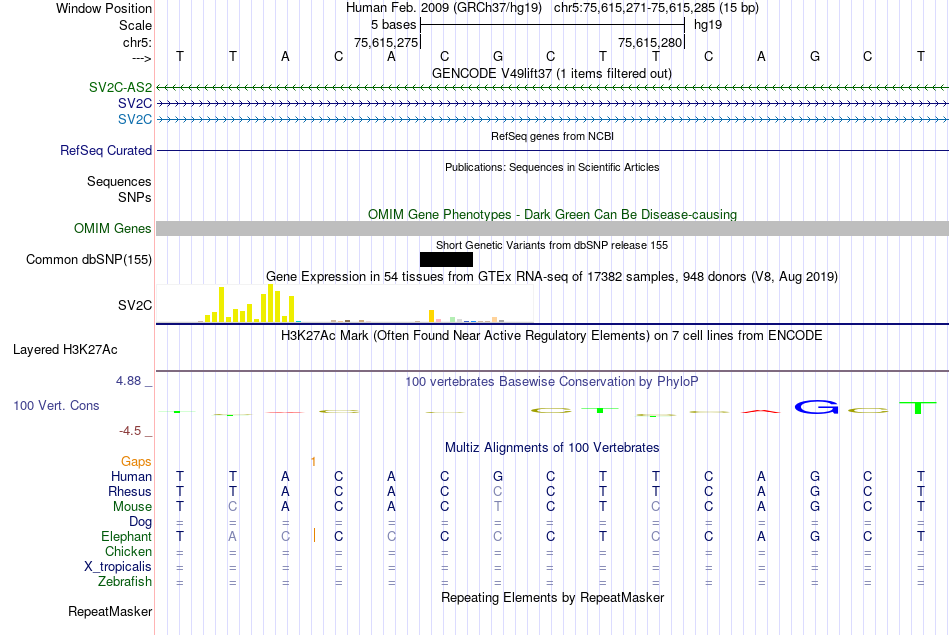Select the Zebrafish species label
This screenshot has height=635, width=950.
tap(125, 582)
